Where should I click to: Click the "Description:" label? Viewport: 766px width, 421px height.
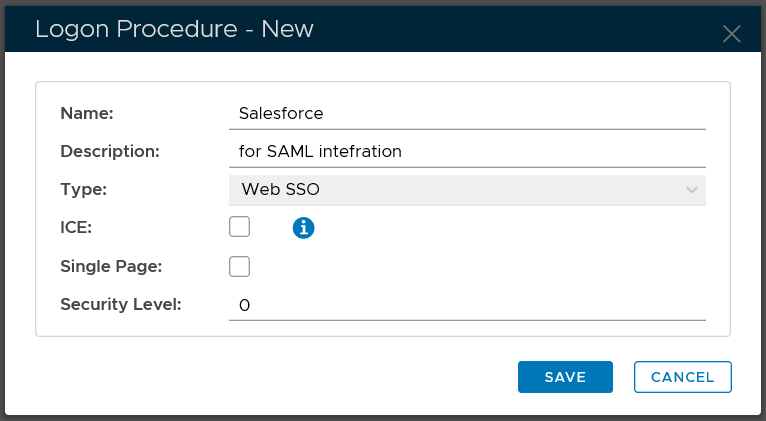[x=110, y=152]
